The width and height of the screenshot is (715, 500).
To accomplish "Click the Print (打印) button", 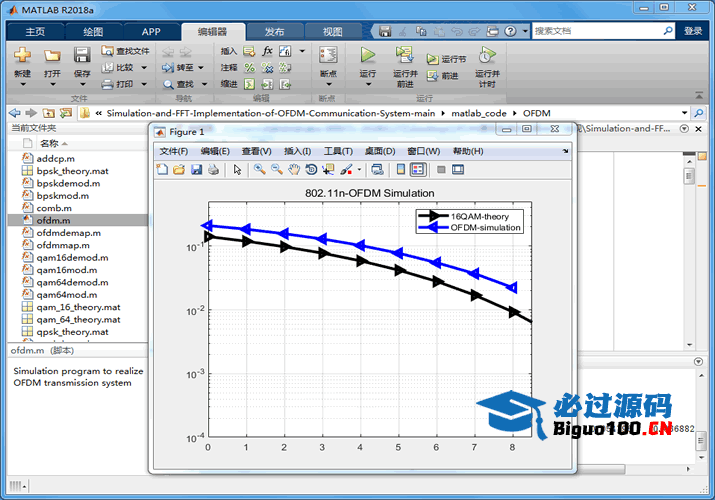I will [x=118, y=84].
